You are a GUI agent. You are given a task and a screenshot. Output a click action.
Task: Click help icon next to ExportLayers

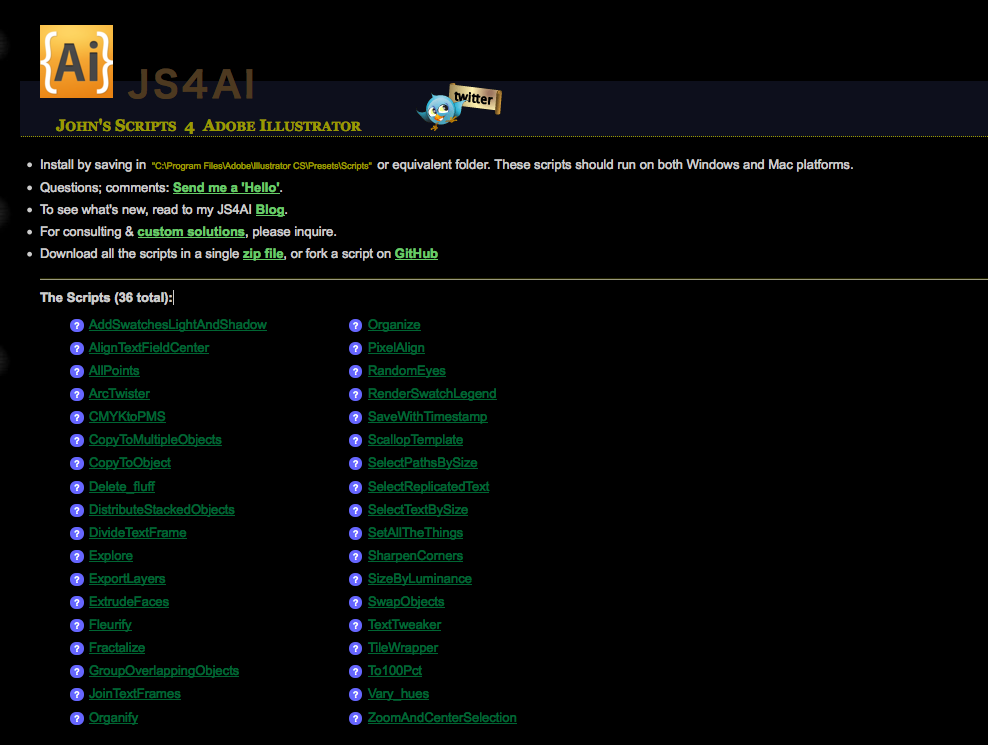(x=77, y=579)
